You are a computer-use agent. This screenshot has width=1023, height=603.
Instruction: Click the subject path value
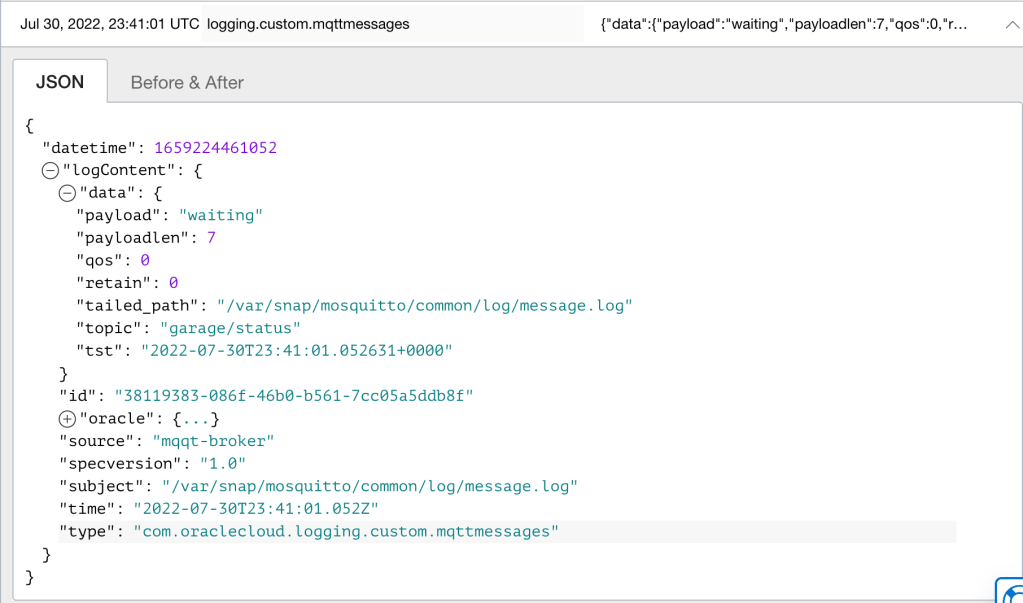click(x=370, y=486)
